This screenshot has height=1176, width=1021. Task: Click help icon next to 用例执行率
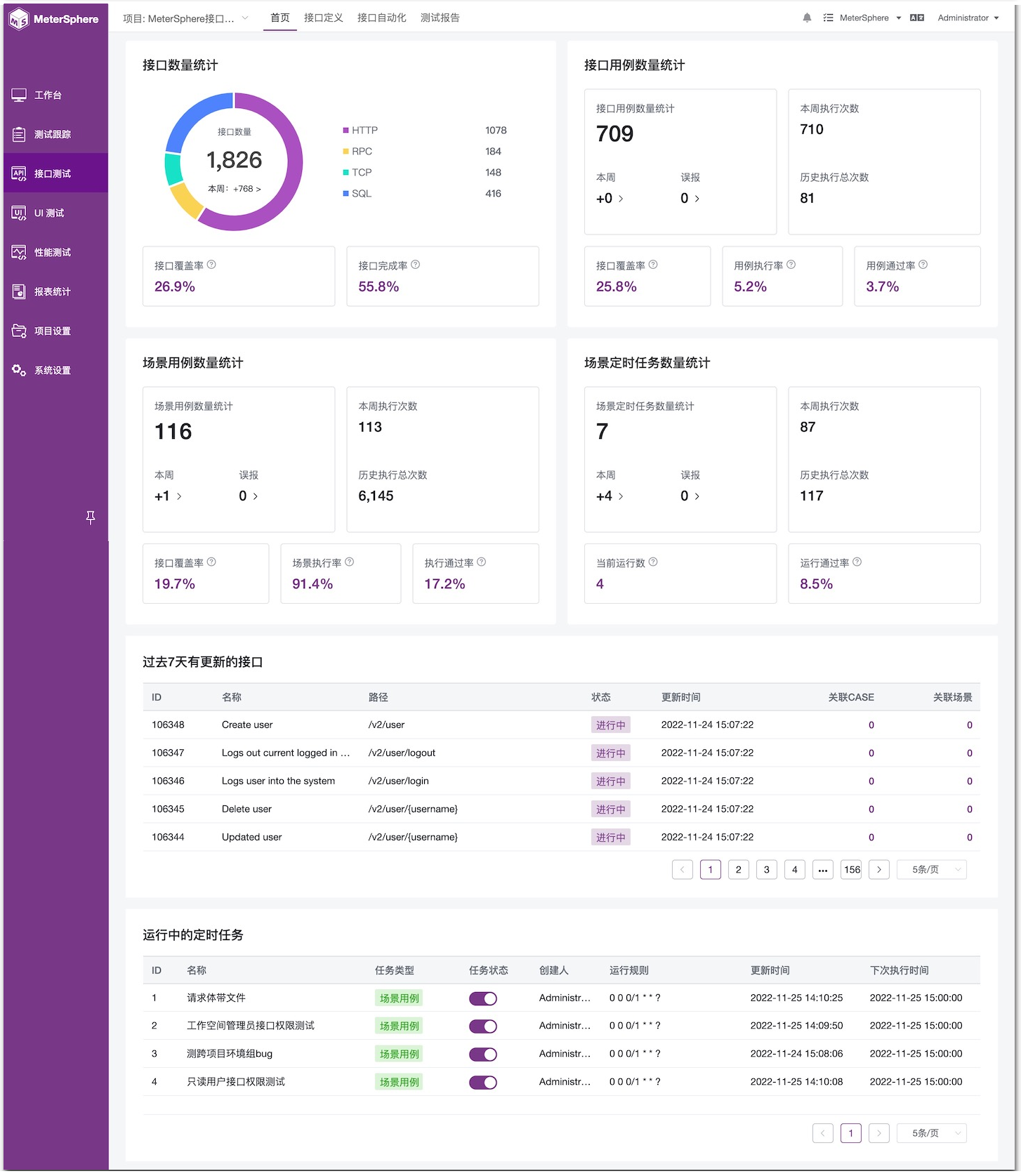791,265
